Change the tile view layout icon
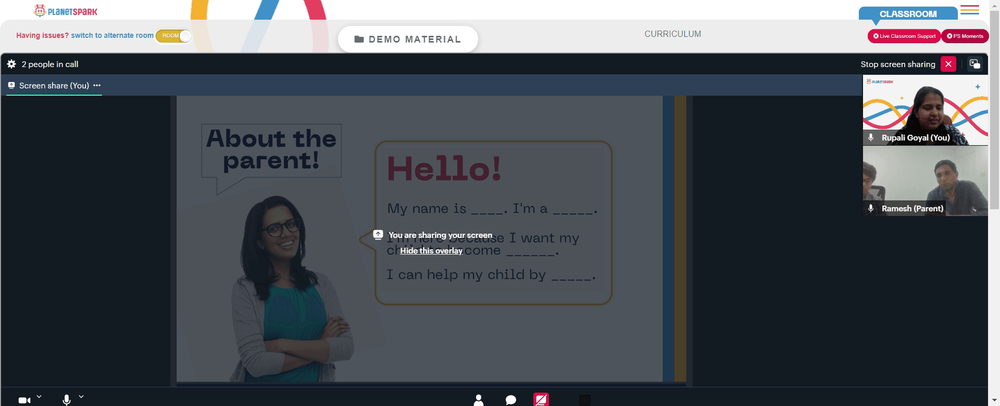1000x406 pixels. pos(974,64)
